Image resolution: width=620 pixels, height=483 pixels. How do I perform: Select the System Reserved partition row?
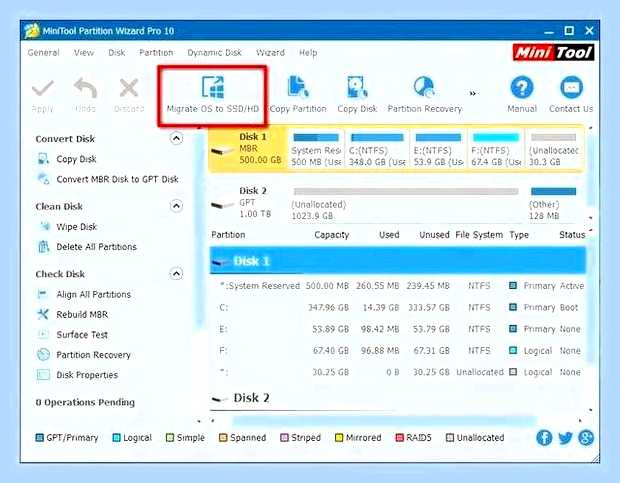tap(400, 286)
